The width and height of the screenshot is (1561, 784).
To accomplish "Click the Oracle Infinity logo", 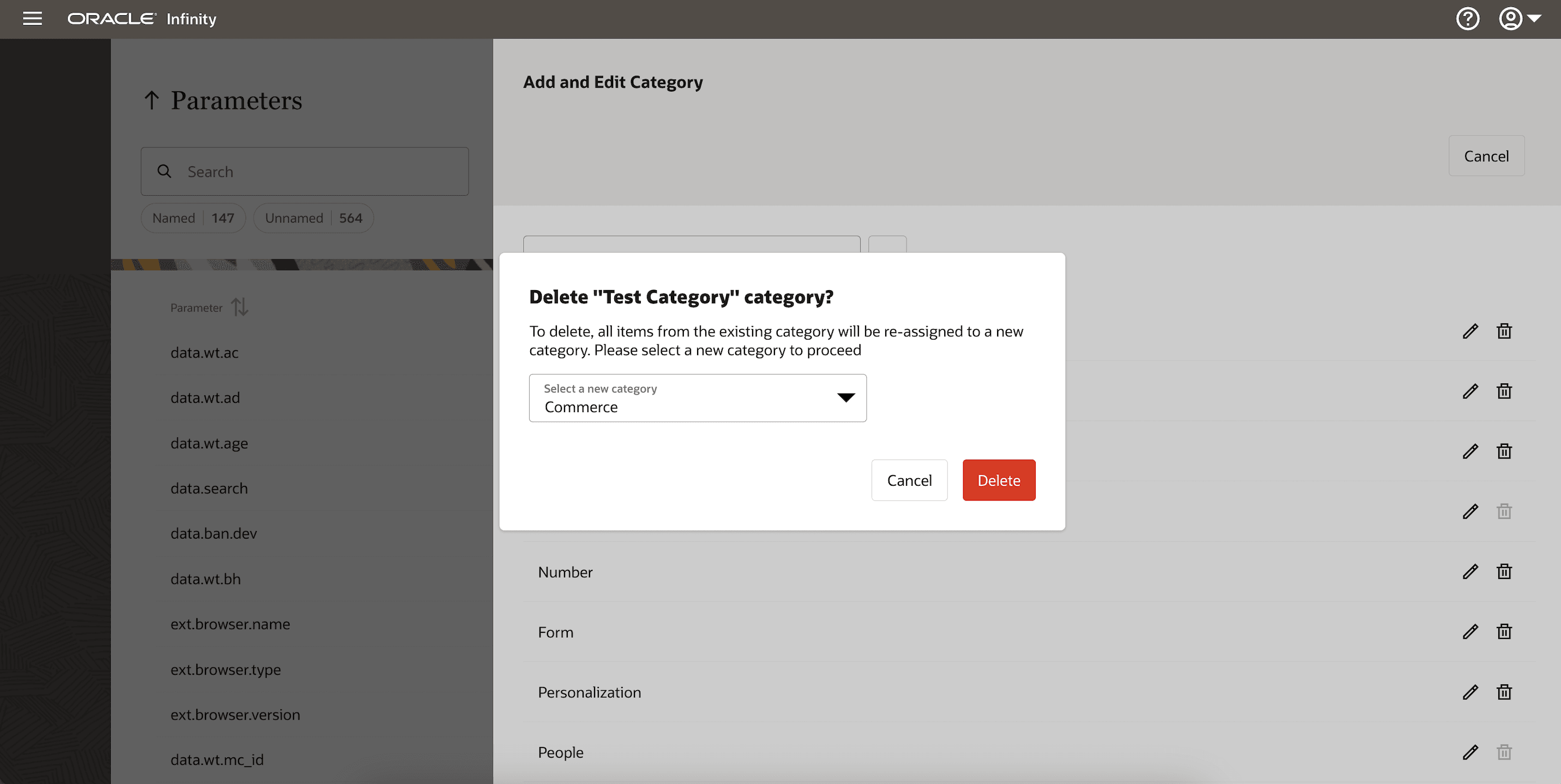I will click(x=142, y=19).
